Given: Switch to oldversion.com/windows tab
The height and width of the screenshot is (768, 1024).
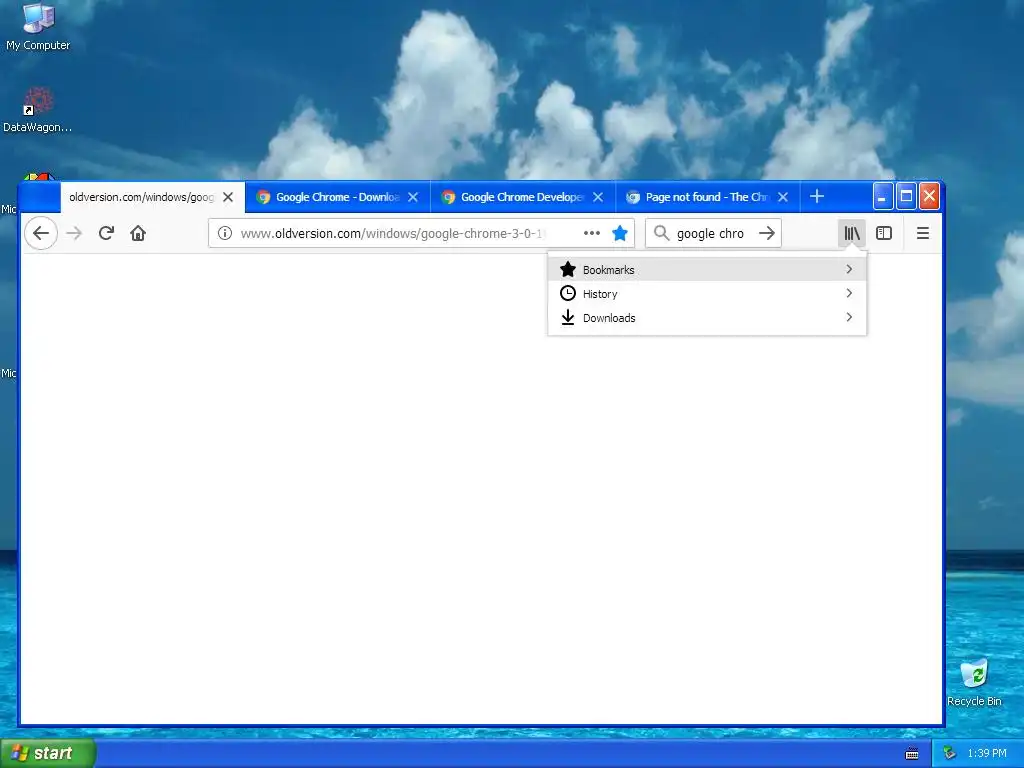Looking at the screenshot, I should click(x=153, y=197).
